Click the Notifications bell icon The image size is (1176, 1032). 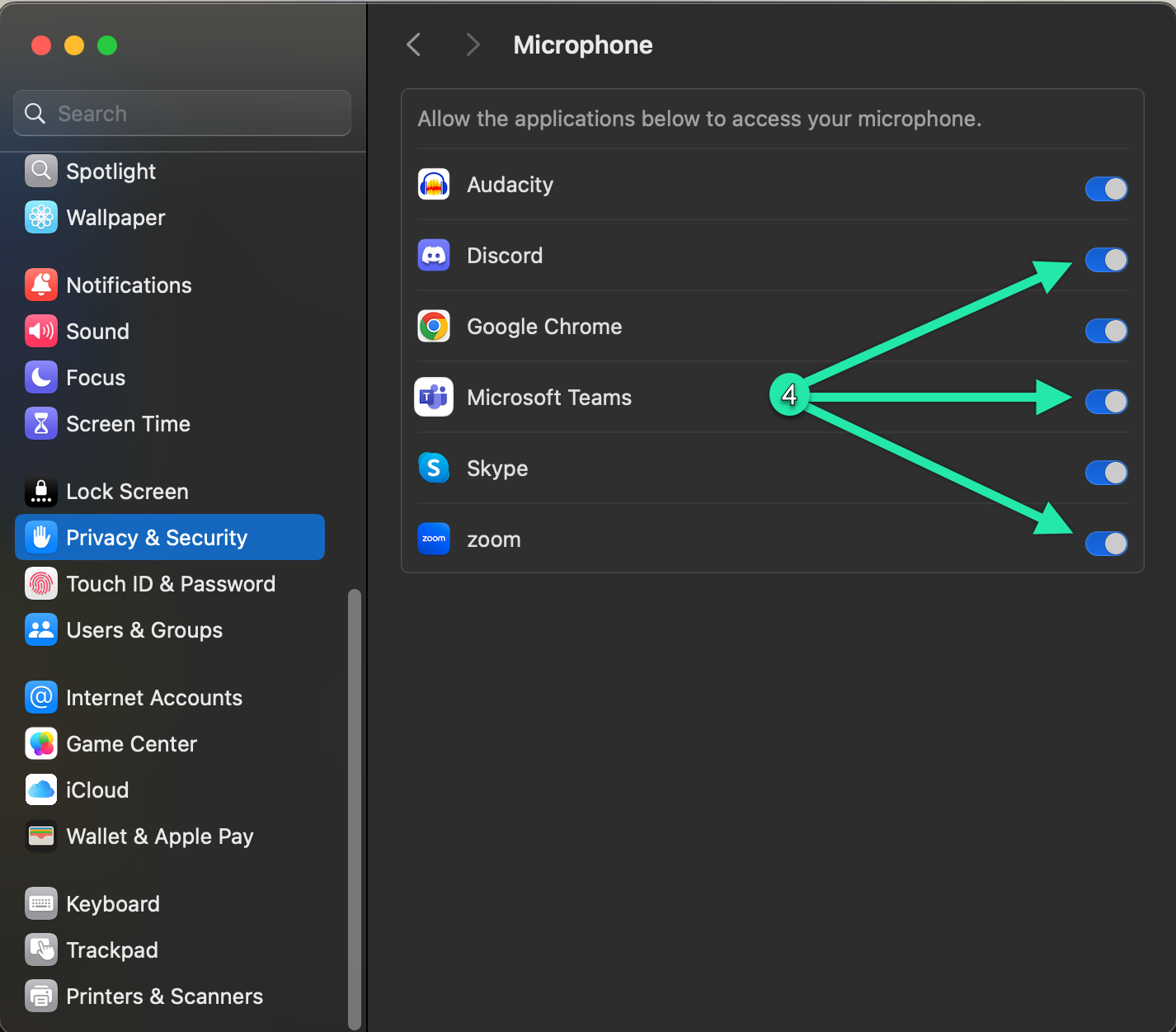pyautogui.click(x=41, y=285)
